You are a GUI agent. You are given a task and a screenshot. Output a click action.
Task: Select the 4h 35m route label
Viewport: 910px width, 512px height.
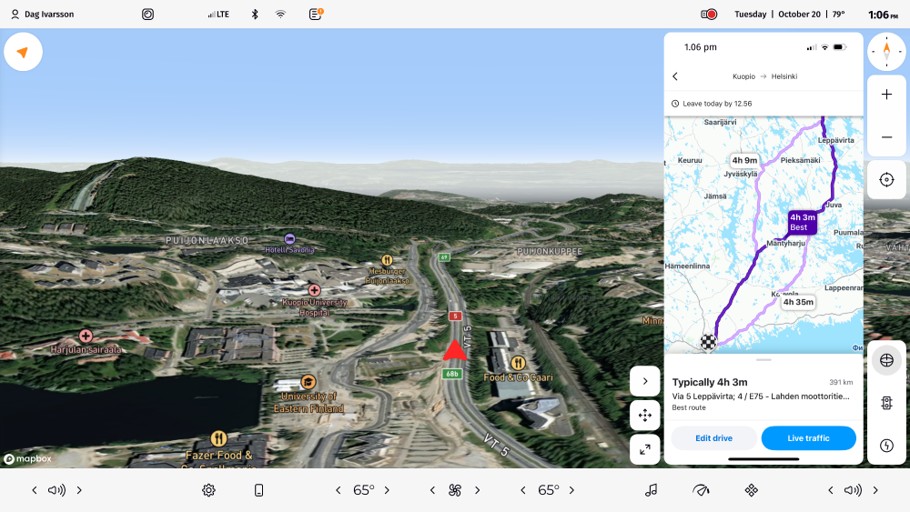pyautogui.click(x=797, y=302)
